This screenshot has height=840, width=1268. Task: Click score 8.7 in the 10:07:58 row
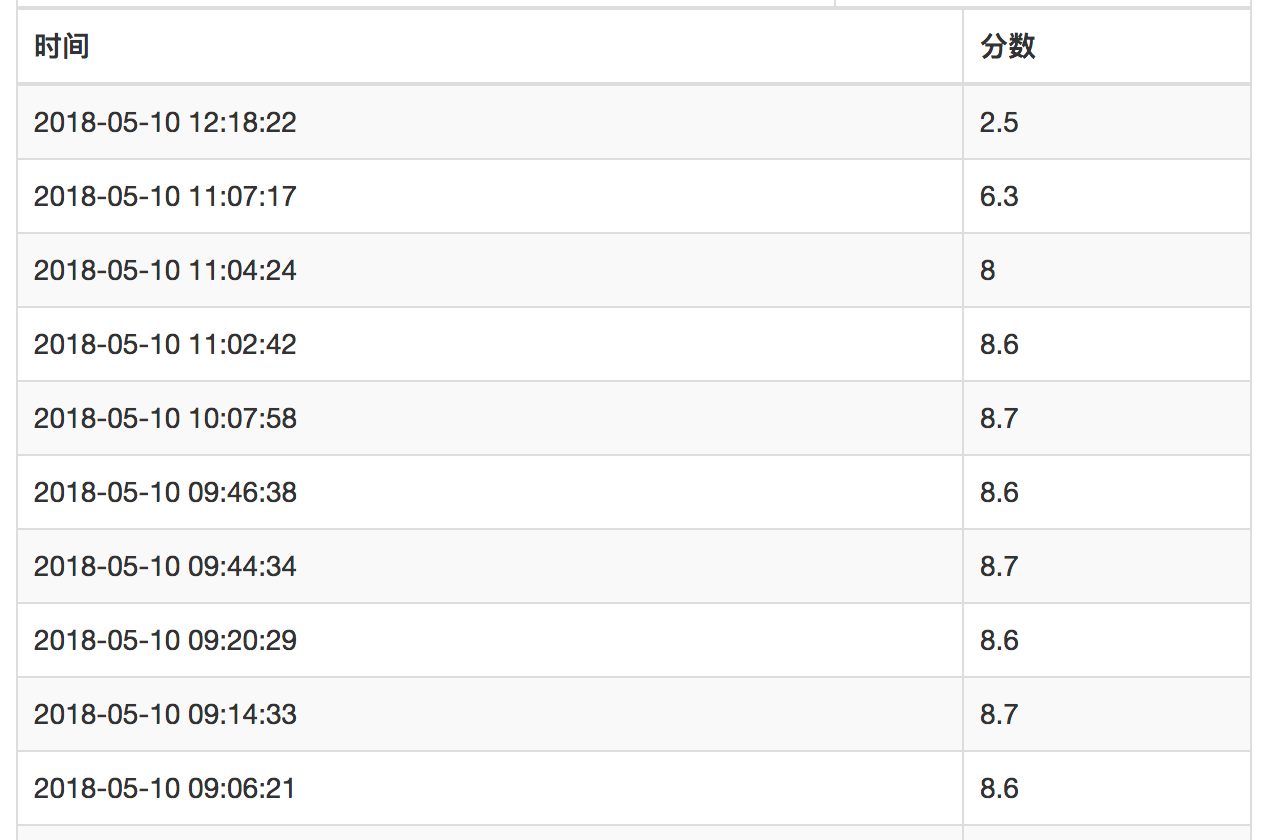(x=1106, y=418)
